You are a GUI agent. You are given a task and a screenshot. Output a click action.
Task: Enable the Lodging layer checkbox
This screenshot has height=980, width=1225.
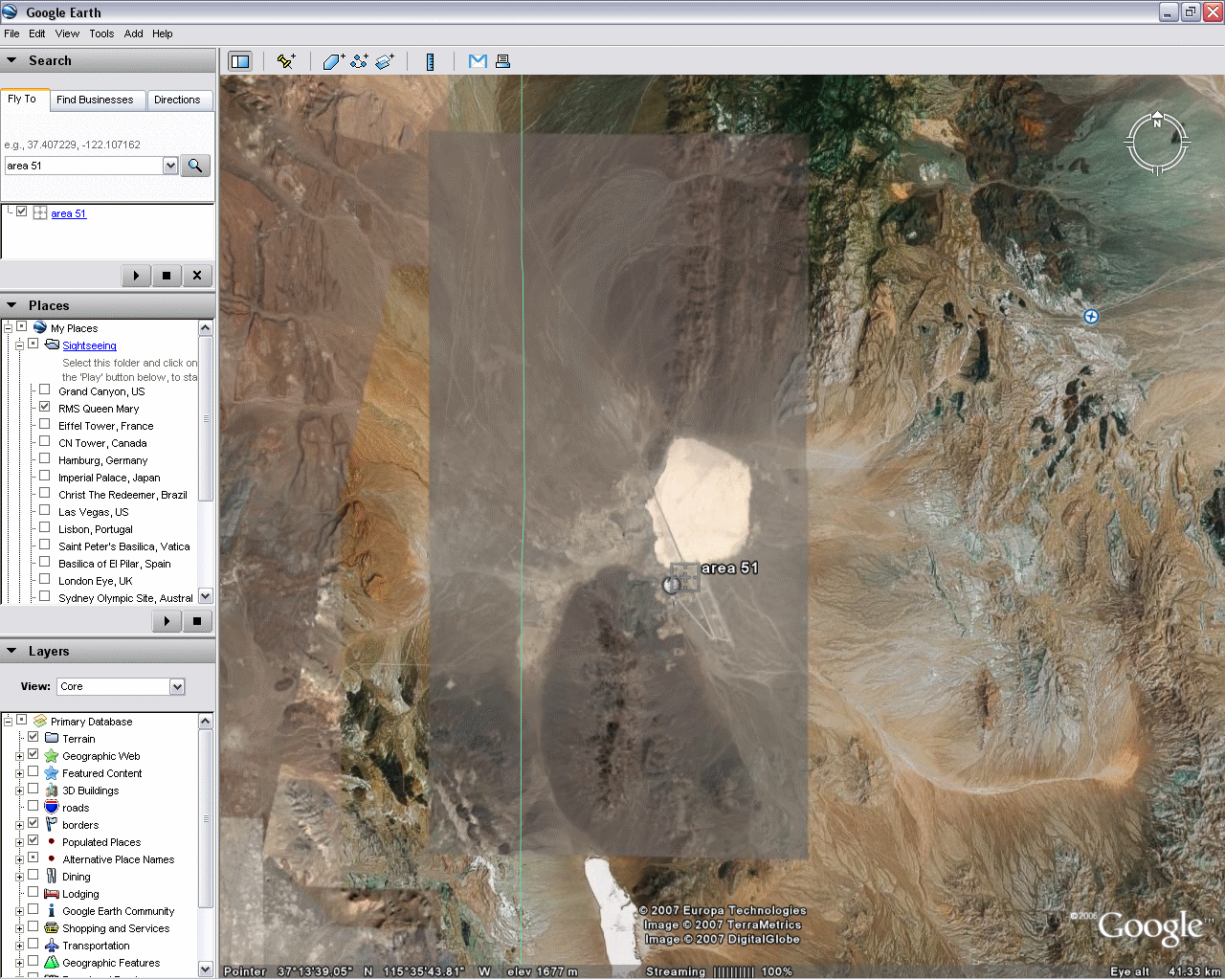[33, 892]
